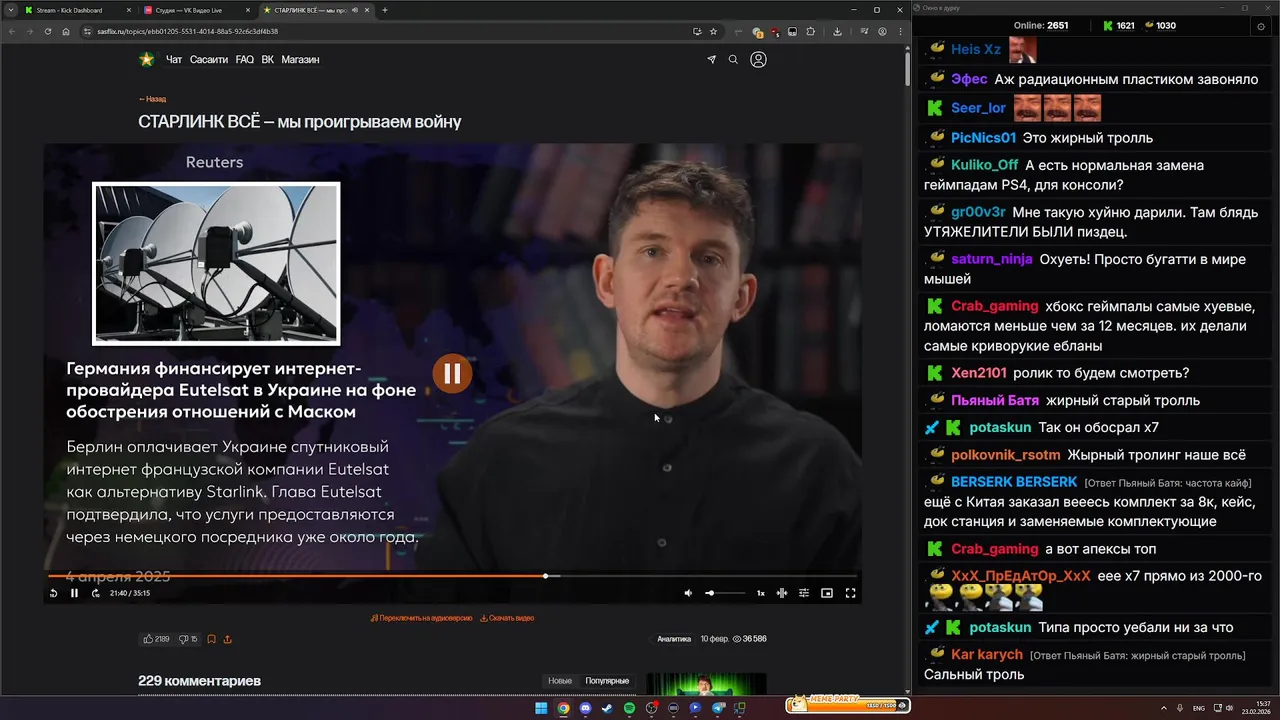Show hidden tray icons chevron
This screenshot has width=1280, height=720.
click(x=1164, y=708)
